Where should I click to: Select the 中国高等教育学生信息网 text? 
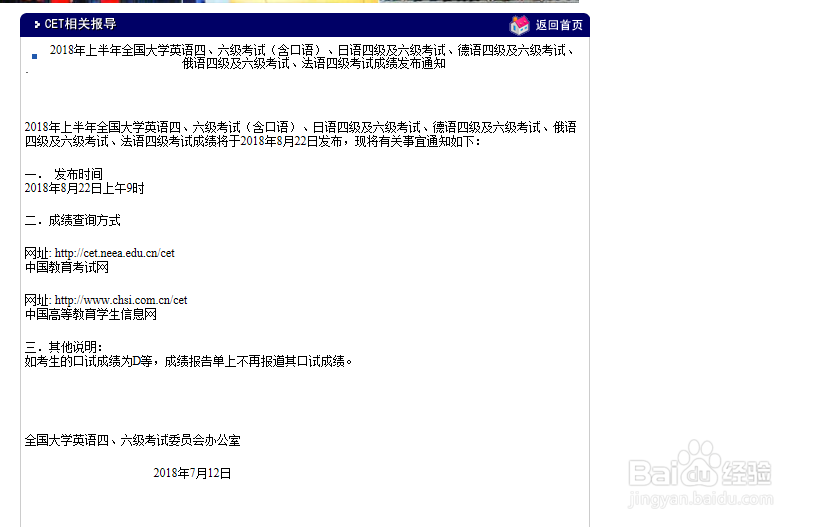point(91,314)
